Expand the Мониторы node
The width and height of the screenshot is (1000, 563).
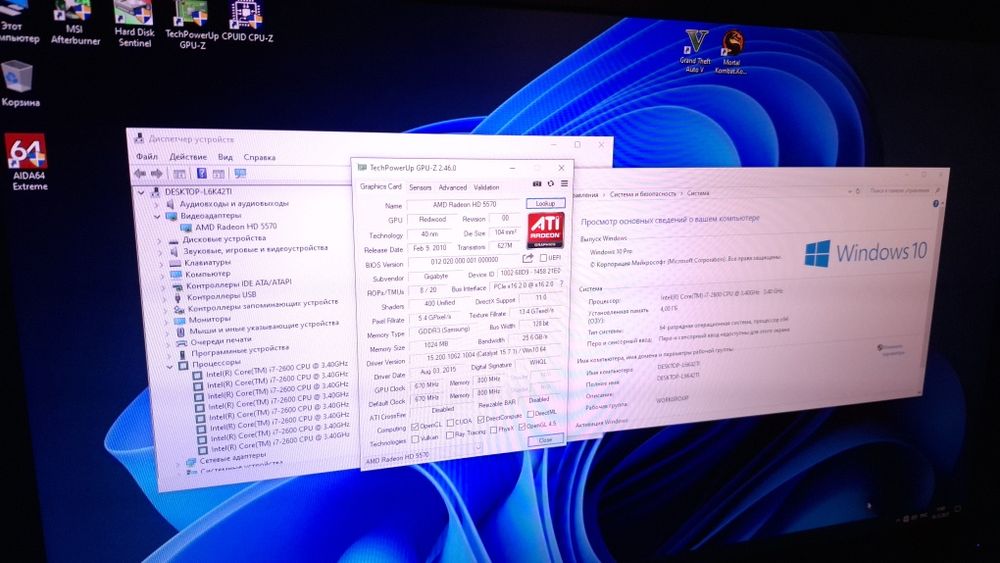[x=165, y=321]
